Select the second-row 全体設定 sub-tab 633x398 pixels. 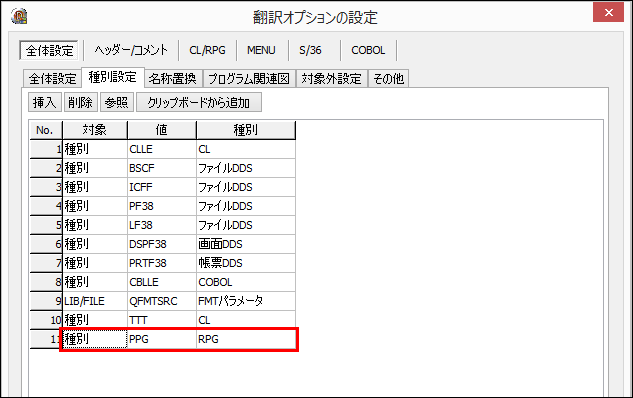(52, 79)
